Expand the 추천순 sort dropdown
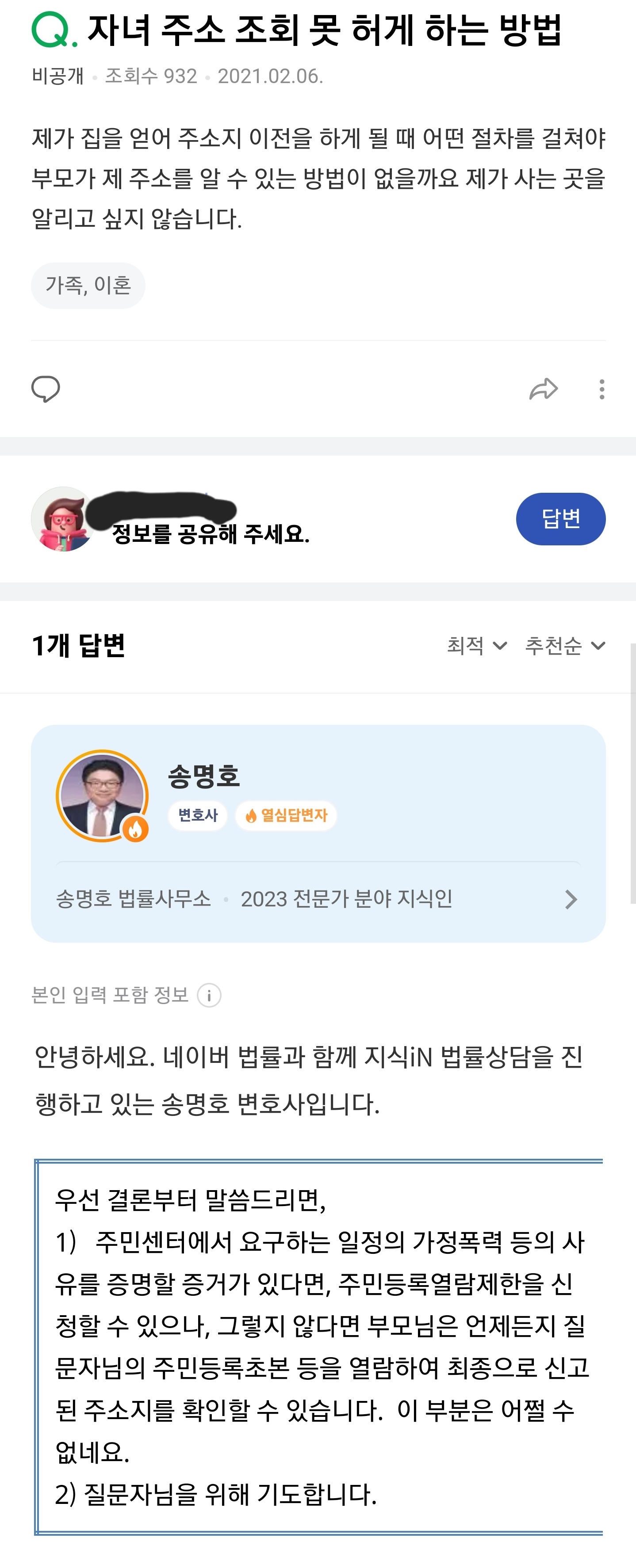This screenshot has width=636, height=1568. click(565, 645)
